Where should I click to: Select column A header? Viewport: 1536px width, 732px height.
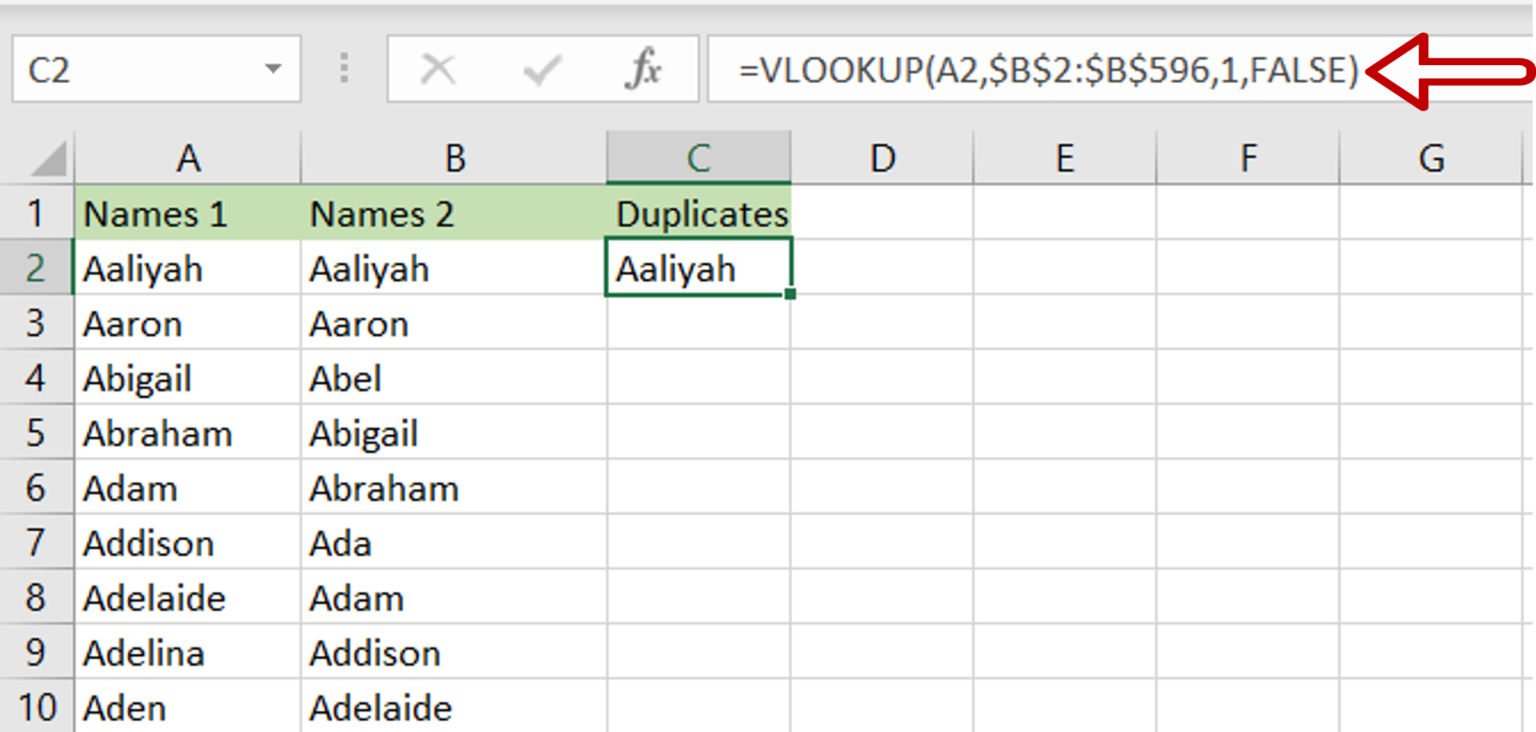click(x=188, y=157)
